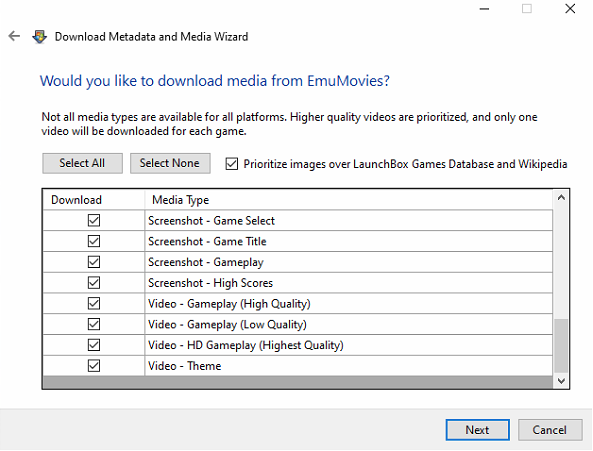This screenshot has height=451, width=593.
Task: Uncheck Video - Theme download checkbox
Action: (x=94, y=366)
